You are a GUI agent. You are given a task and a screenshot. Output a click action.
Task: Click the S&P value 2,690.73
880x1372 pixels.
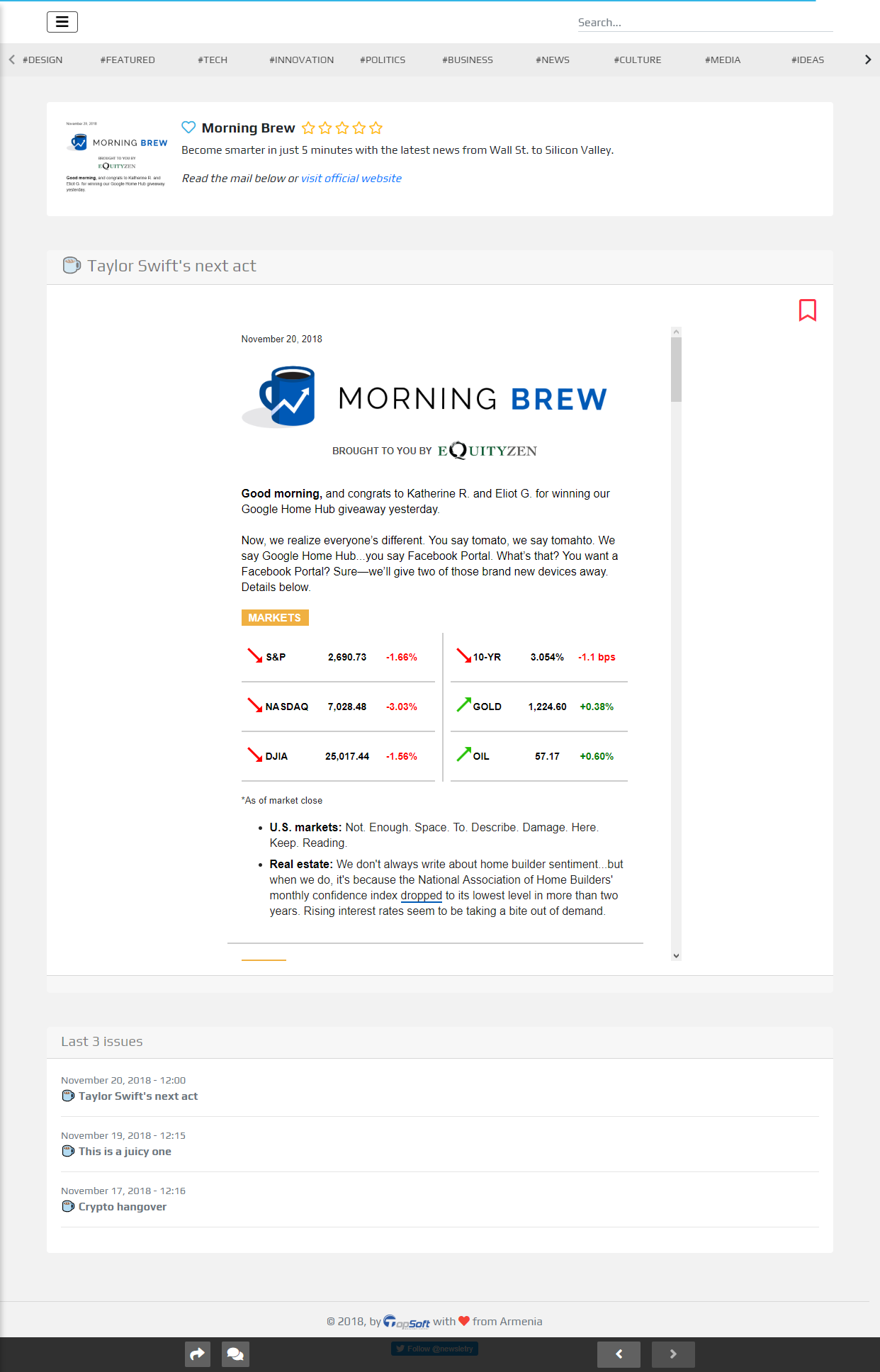[x=347, y=658]
